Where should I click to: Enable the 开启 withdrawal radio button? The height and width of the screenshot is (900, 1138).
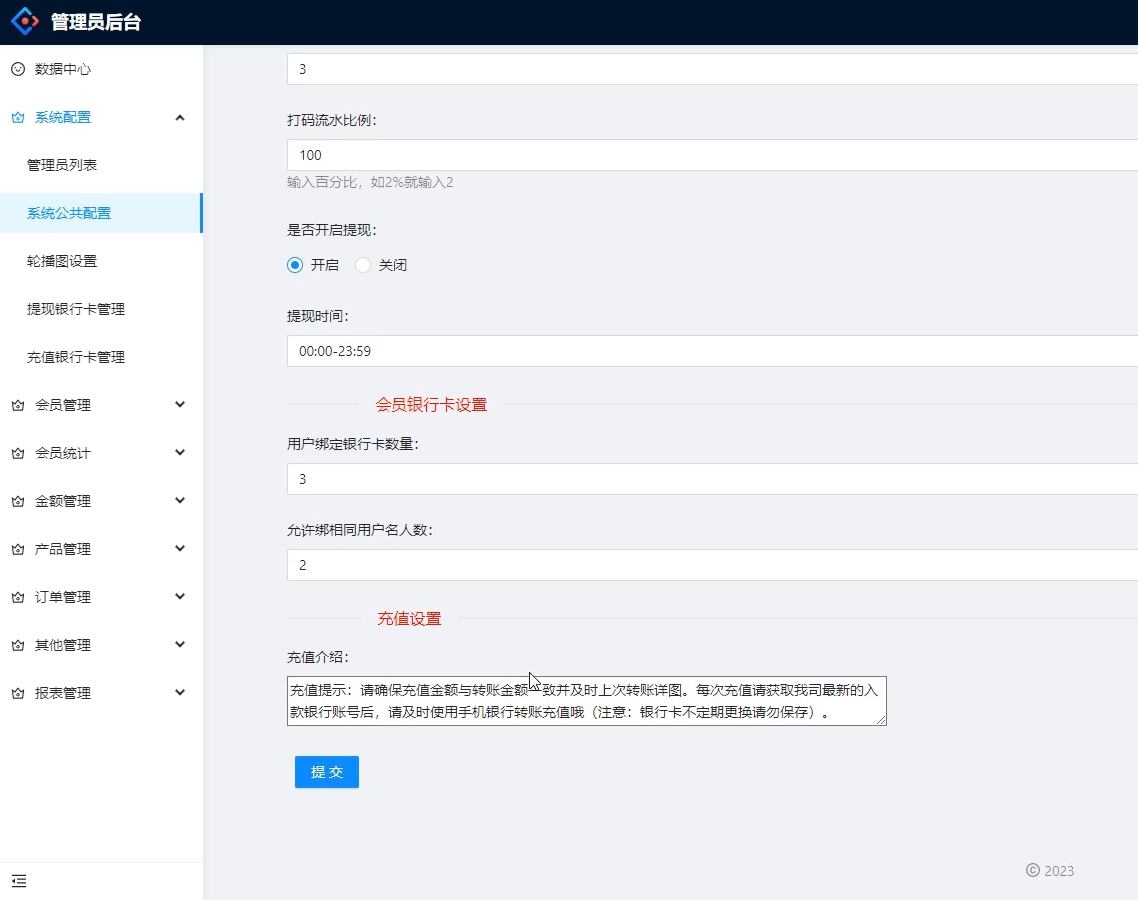click(x=294, y=264)
